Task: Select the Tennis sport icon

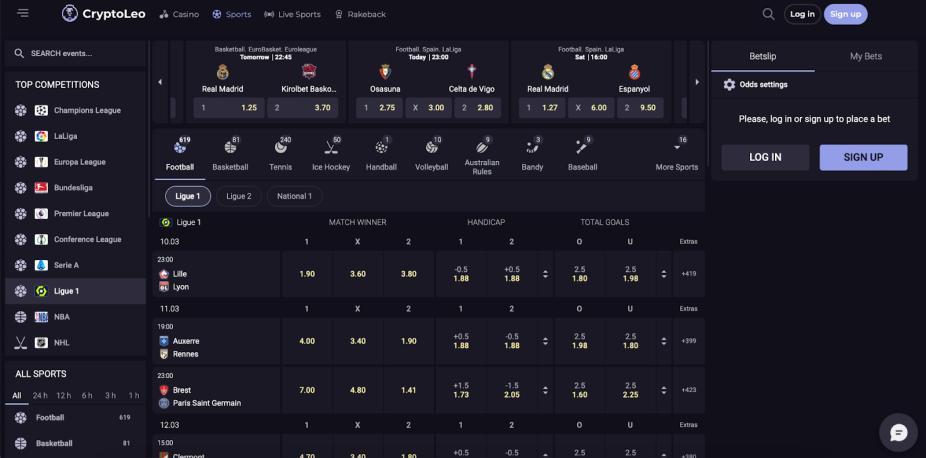Action: 280,154
